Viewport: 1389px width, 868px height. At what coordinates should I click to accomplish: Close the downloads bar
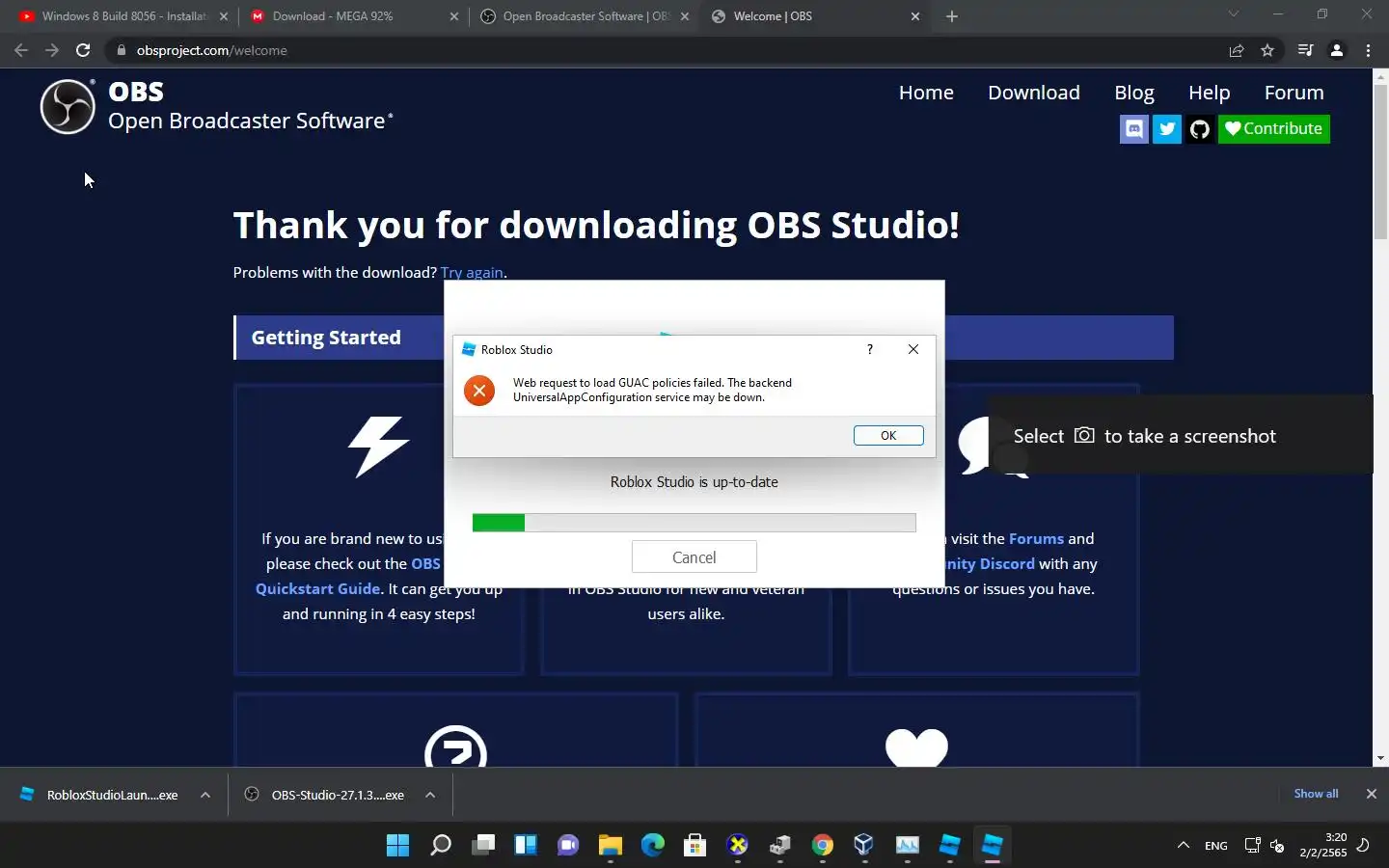click(x=1371, y=794)
